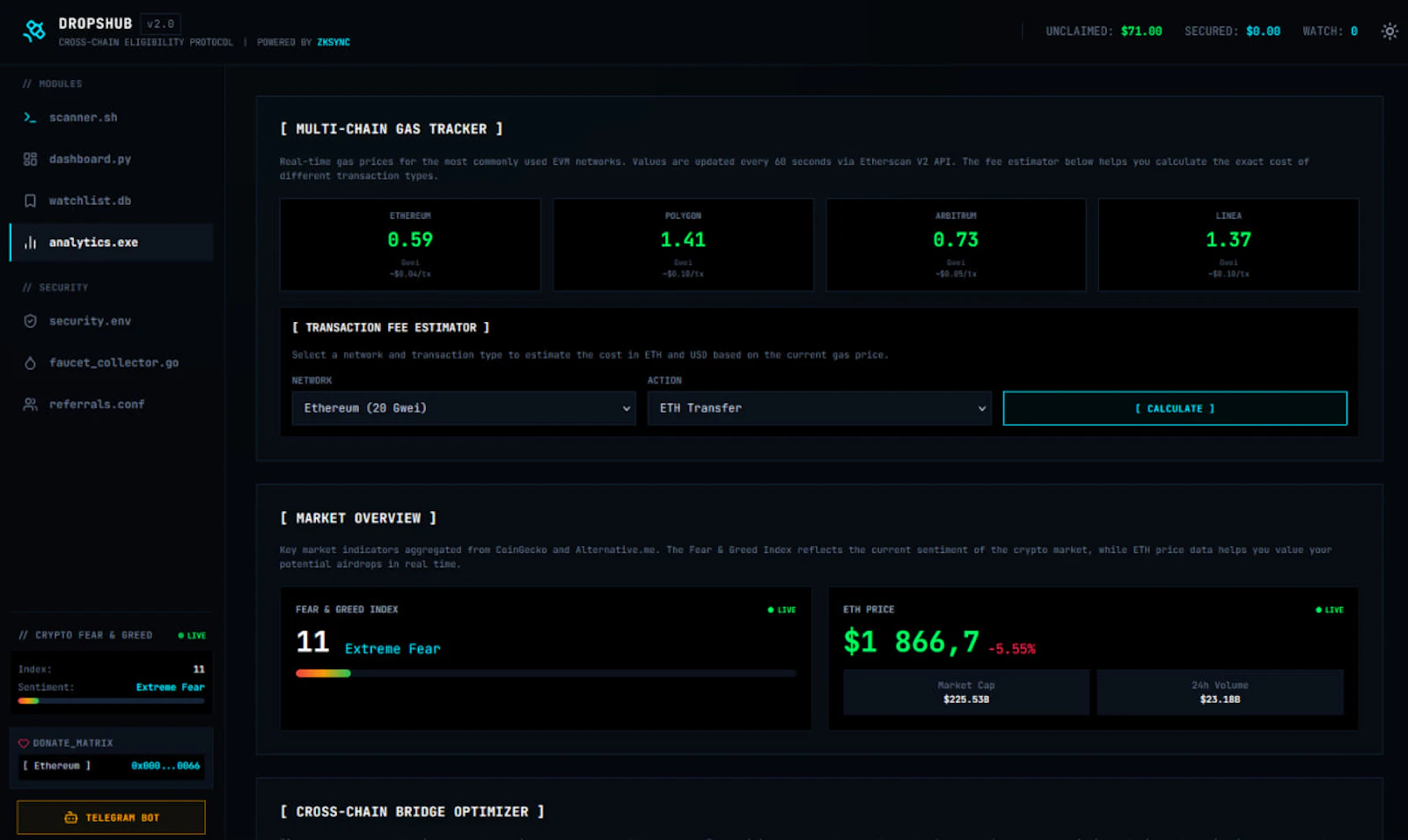Click the terminal icon beside scanner.sh

point(30,117)
